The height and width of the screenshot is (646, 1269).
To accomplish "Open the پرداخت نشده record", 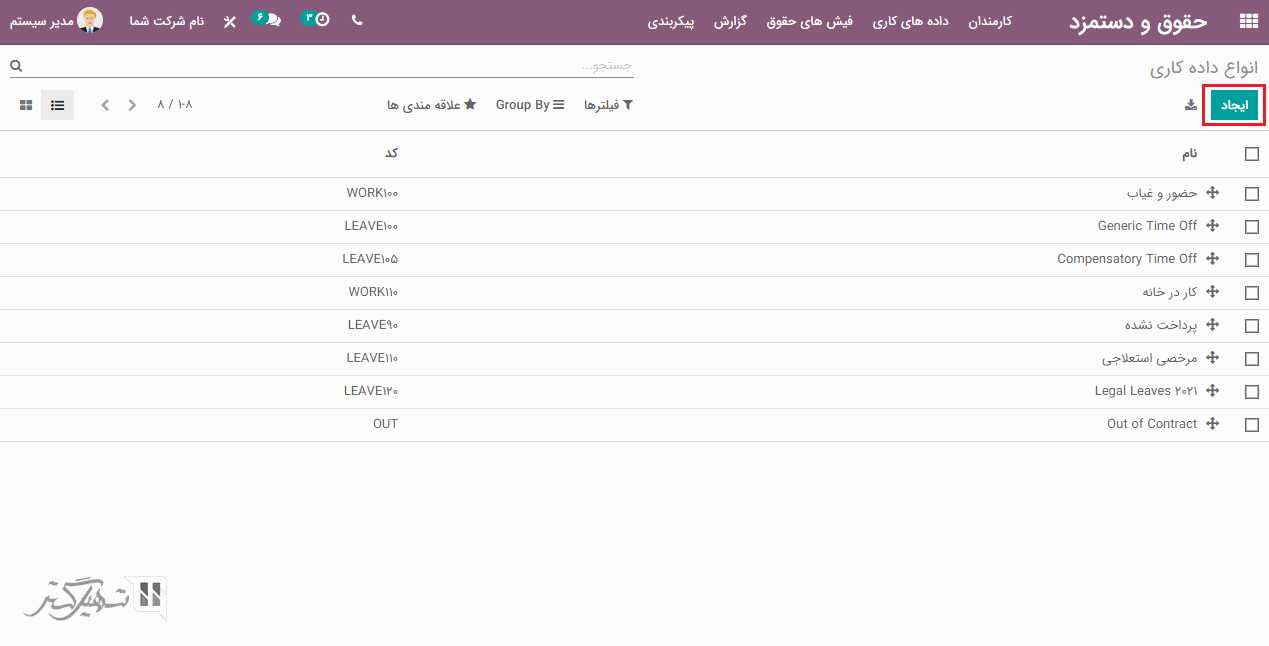I will coord(1161,325).
